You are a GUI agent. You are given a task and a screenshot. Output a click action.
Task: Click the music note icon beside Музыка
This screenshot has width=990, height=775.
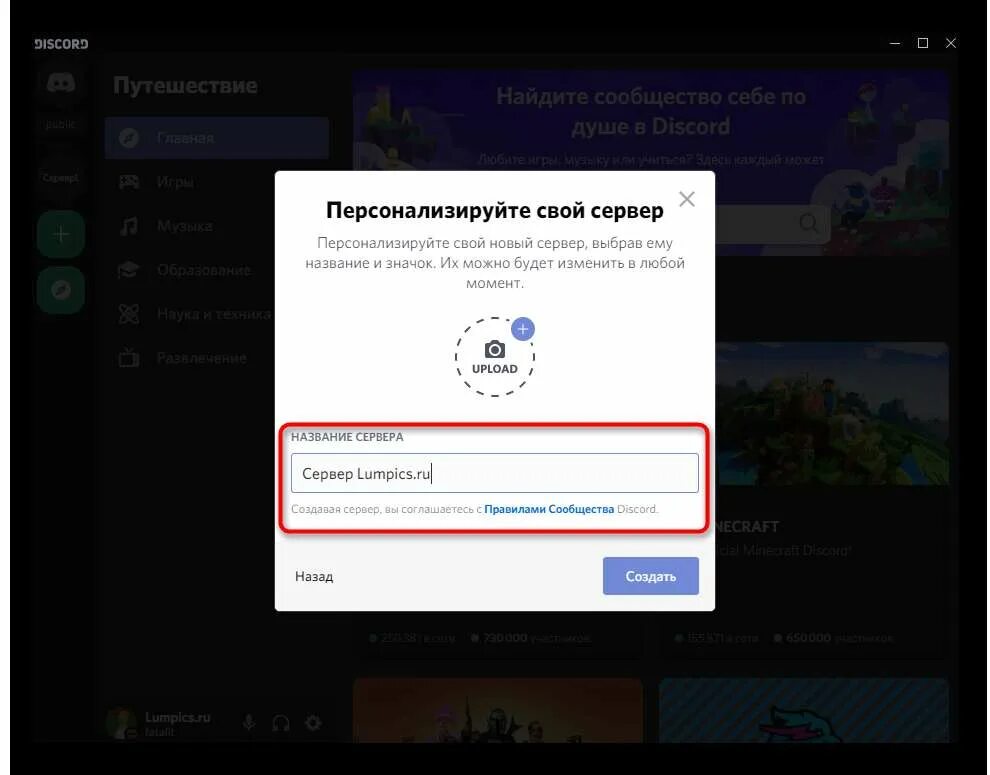(x=129, y=225)
